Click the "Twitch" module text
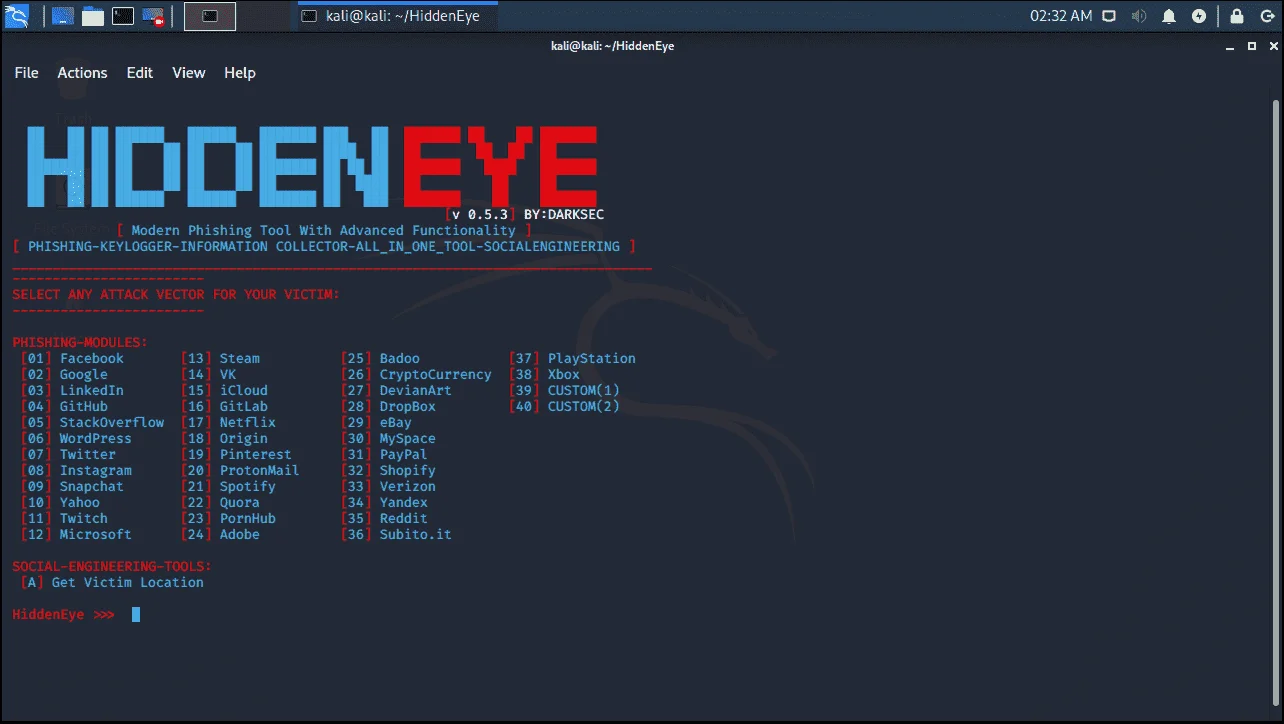The width and height of the screenshot is (1284, 724). click(x=84, y=519)
